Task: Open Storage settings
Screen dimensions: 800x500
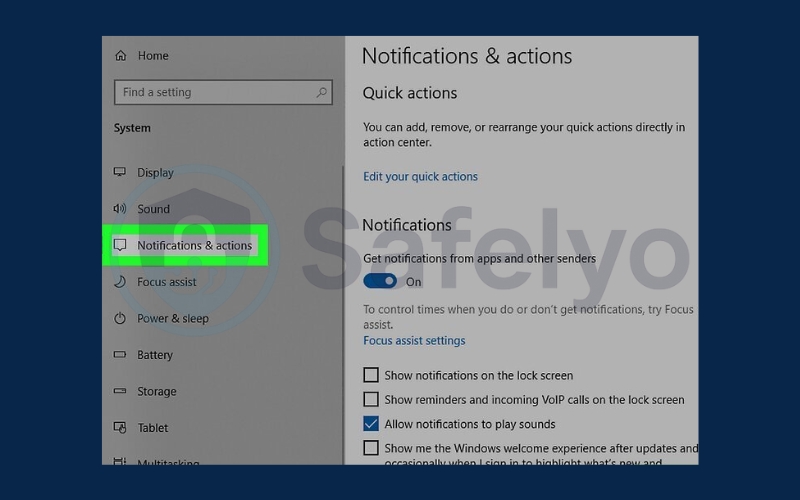Action: [157, 391]
